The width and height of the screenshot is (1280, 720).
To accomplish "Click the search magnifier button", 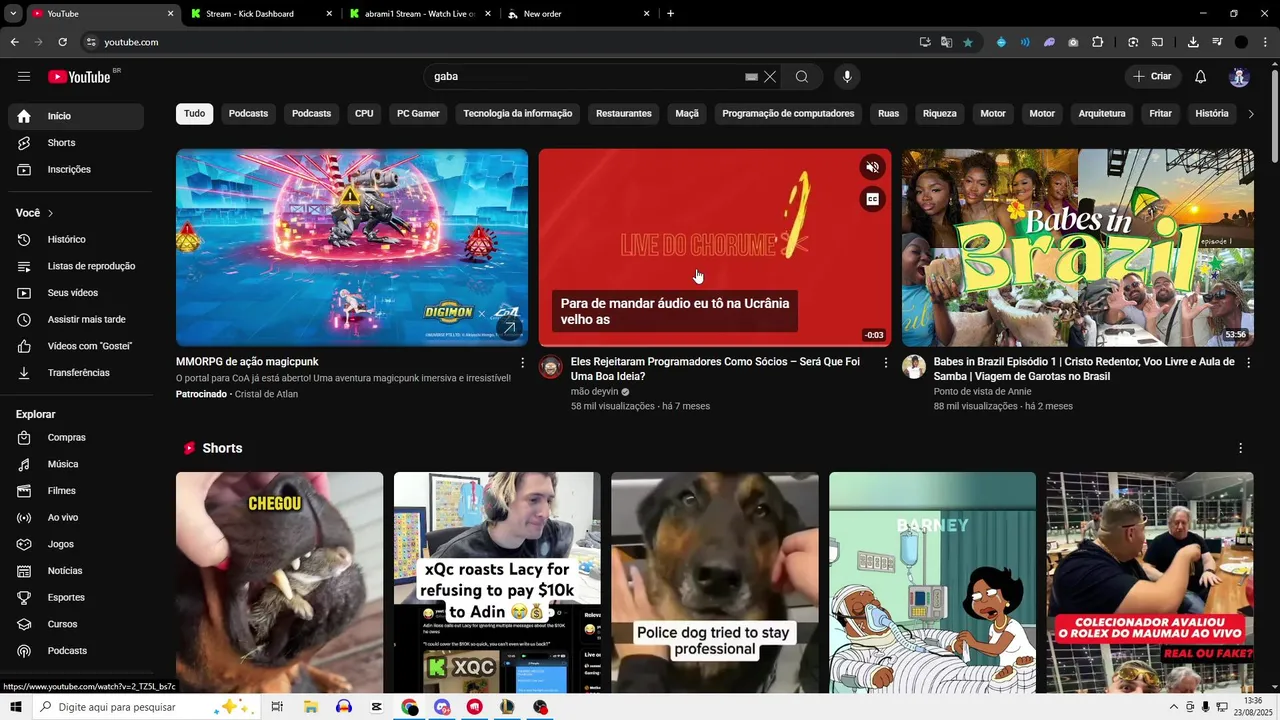I will [x=801, y=77].
